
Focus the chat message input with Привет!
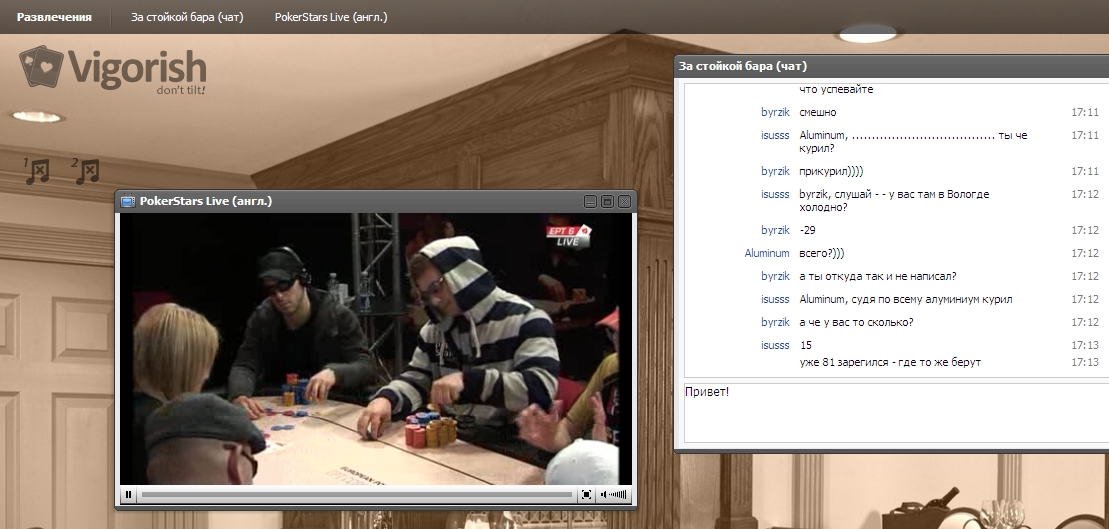tap(890, 410)
